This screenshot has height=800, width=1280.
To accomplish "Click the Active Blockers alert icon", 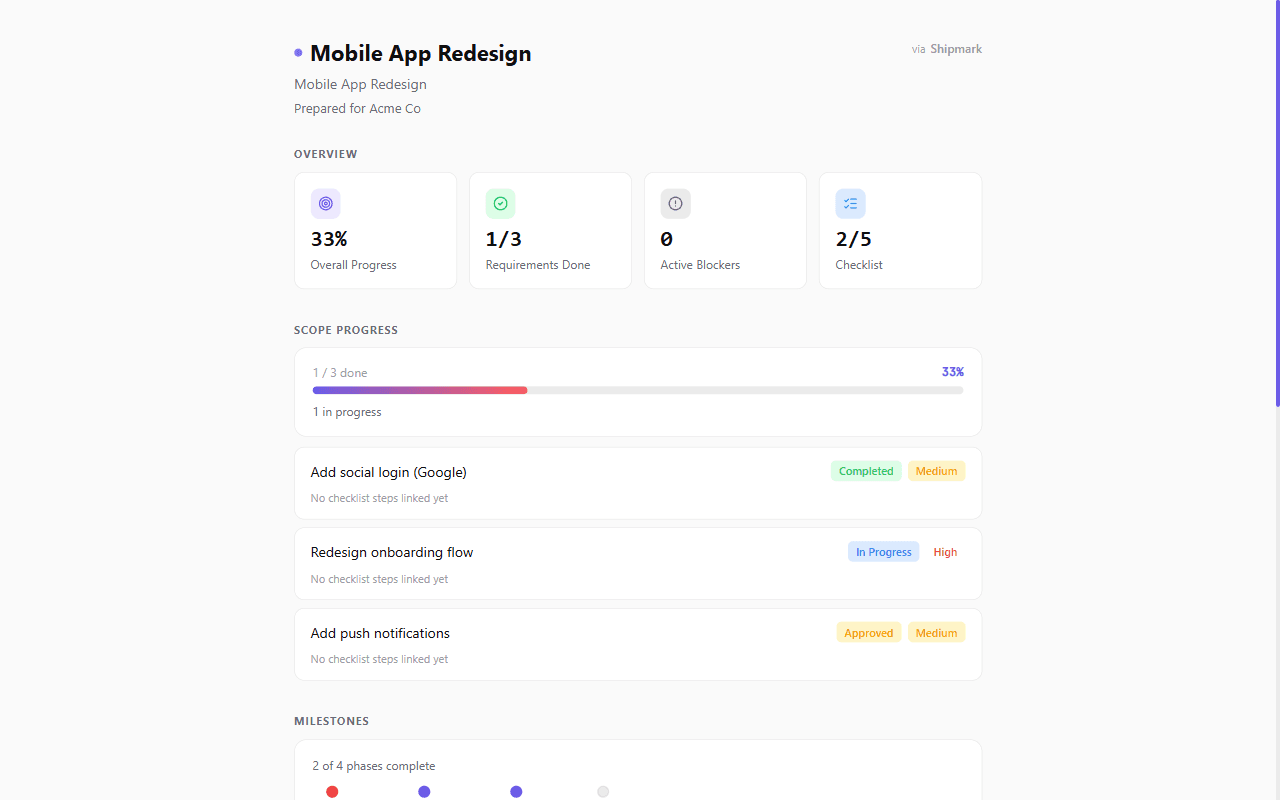I will click(676, 204).
